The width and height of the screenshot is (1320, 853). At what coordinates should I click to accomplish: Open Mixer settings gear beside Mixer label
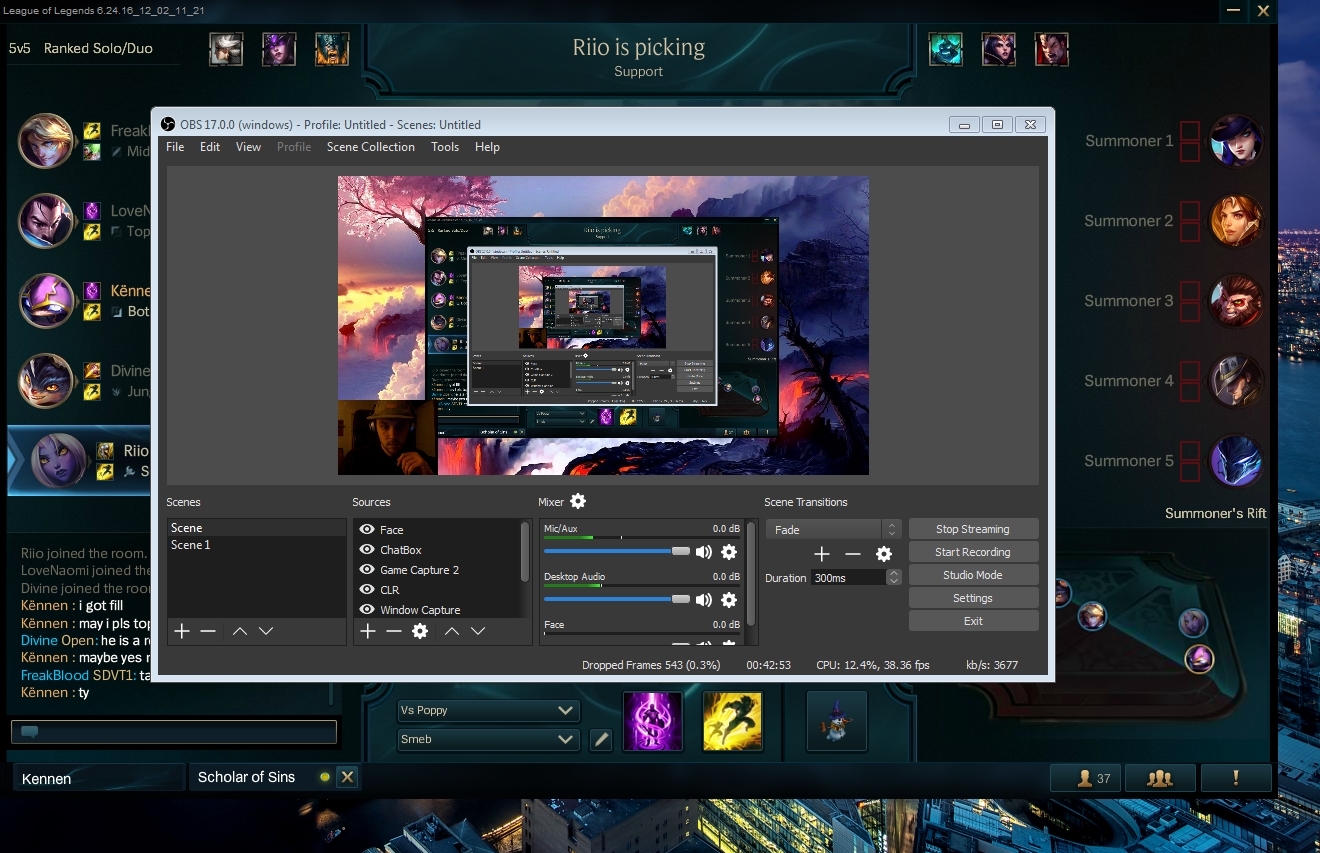(x=578, y=501)
